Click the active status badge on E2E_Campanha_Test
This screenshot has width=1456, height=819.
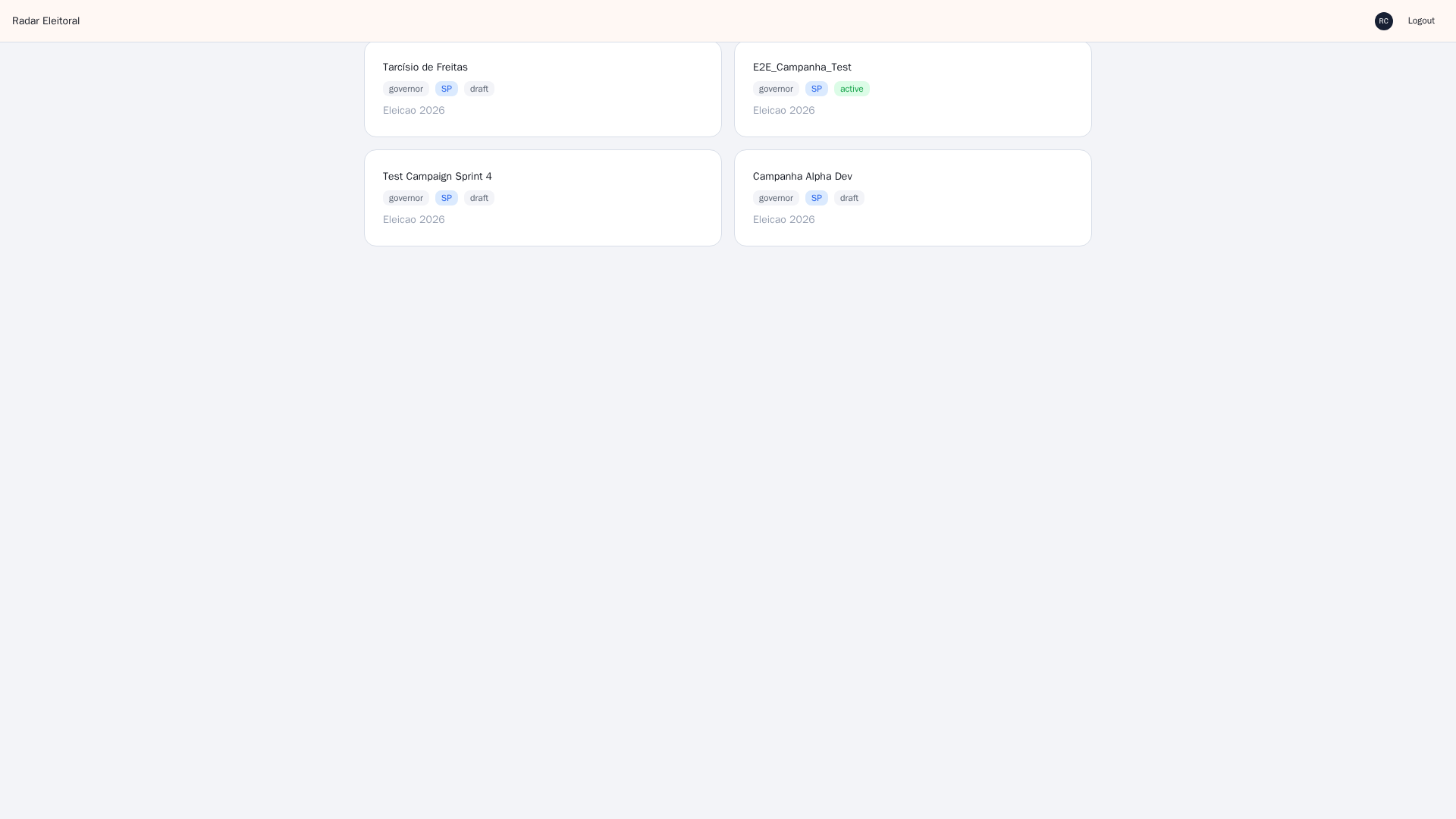pos(852,89)
